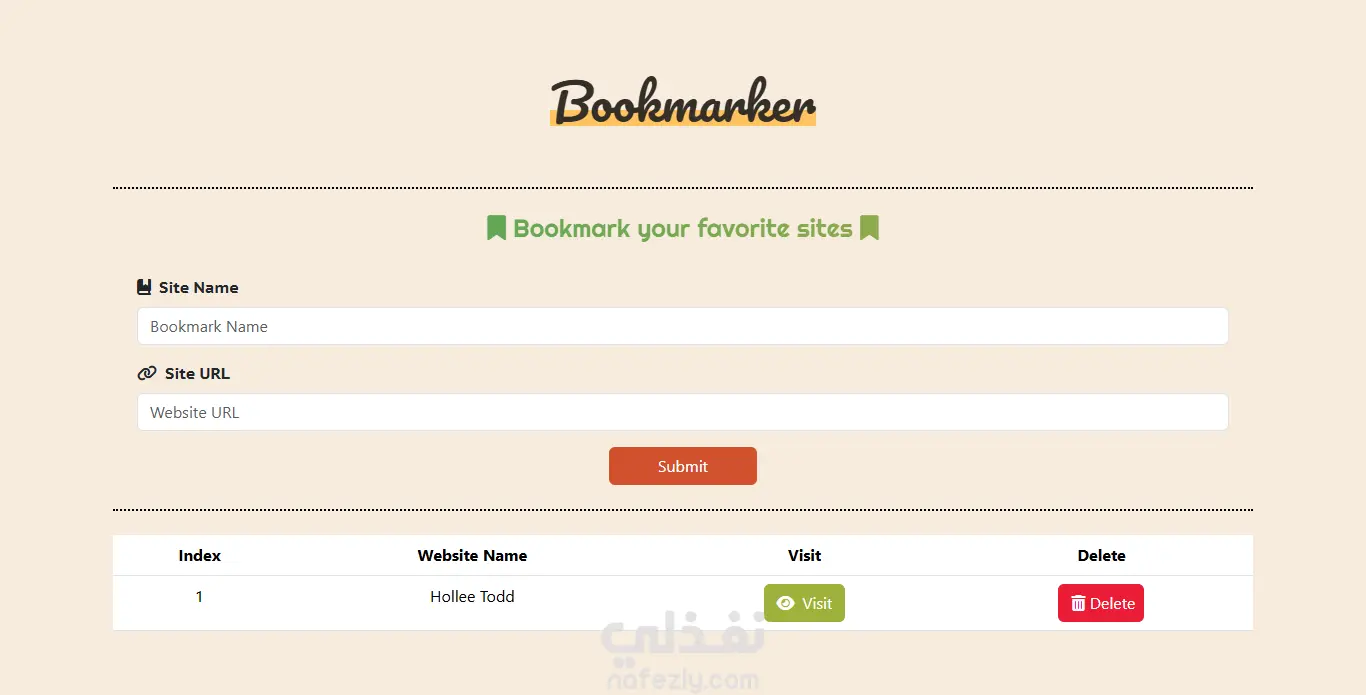
Task: Focus the Website URL input field
Action: point(683,412)
